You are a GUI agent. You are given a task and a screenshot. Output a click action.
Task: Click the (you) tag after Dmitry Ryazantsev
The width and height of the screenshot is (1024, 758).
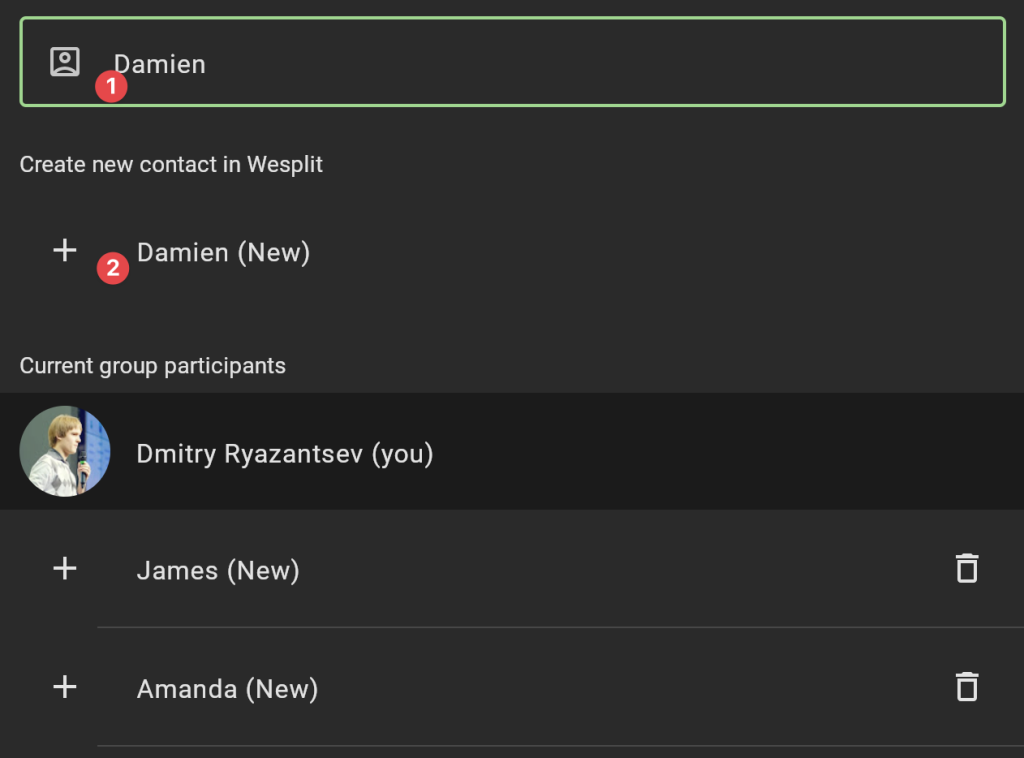click(x=402, y=454)
